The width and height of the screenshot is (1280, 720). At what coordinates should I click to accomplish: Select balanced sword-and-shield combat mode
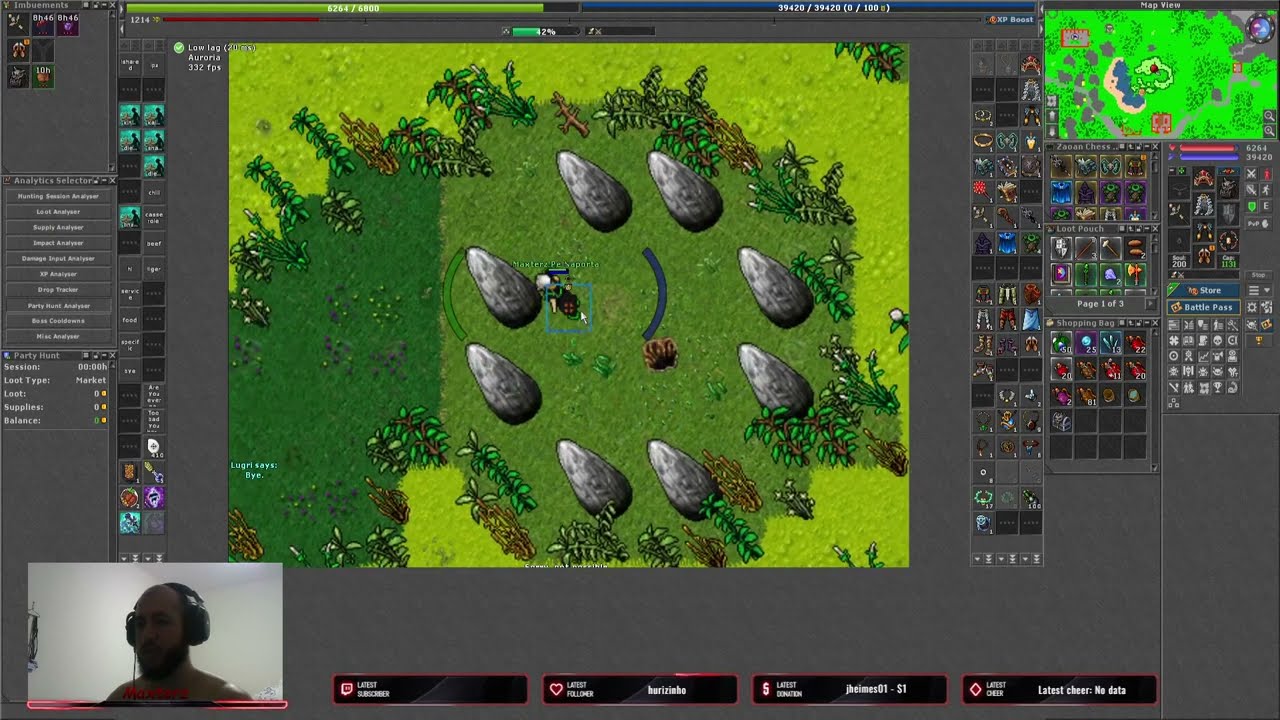1251,190
